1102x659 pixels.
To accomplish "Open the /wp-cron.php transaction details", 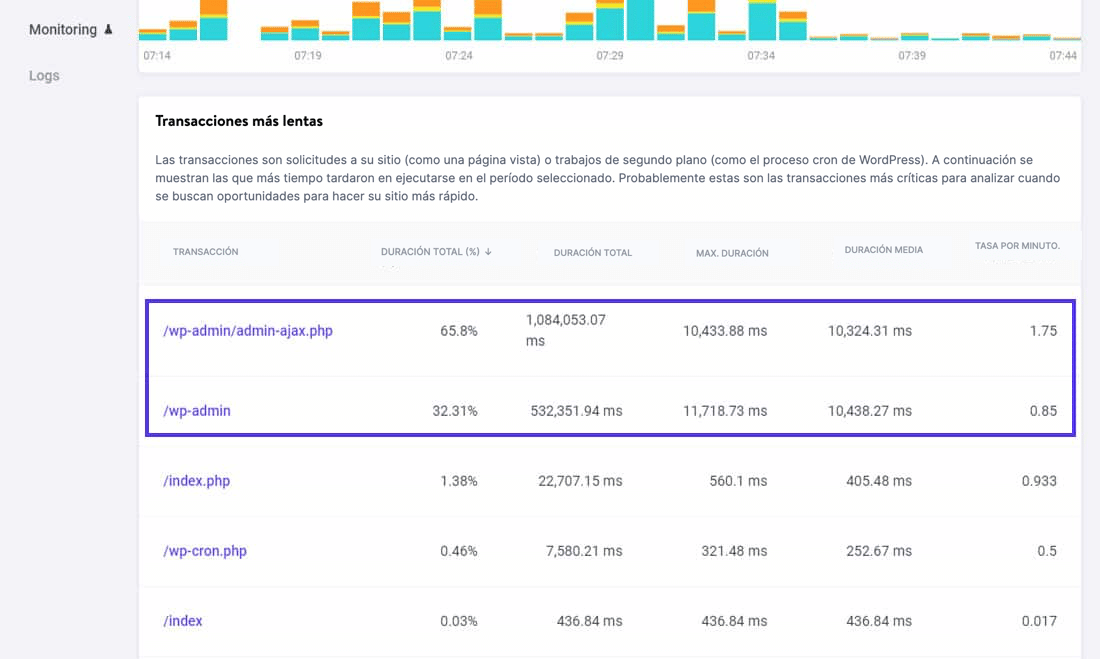I will pos(205,551).
